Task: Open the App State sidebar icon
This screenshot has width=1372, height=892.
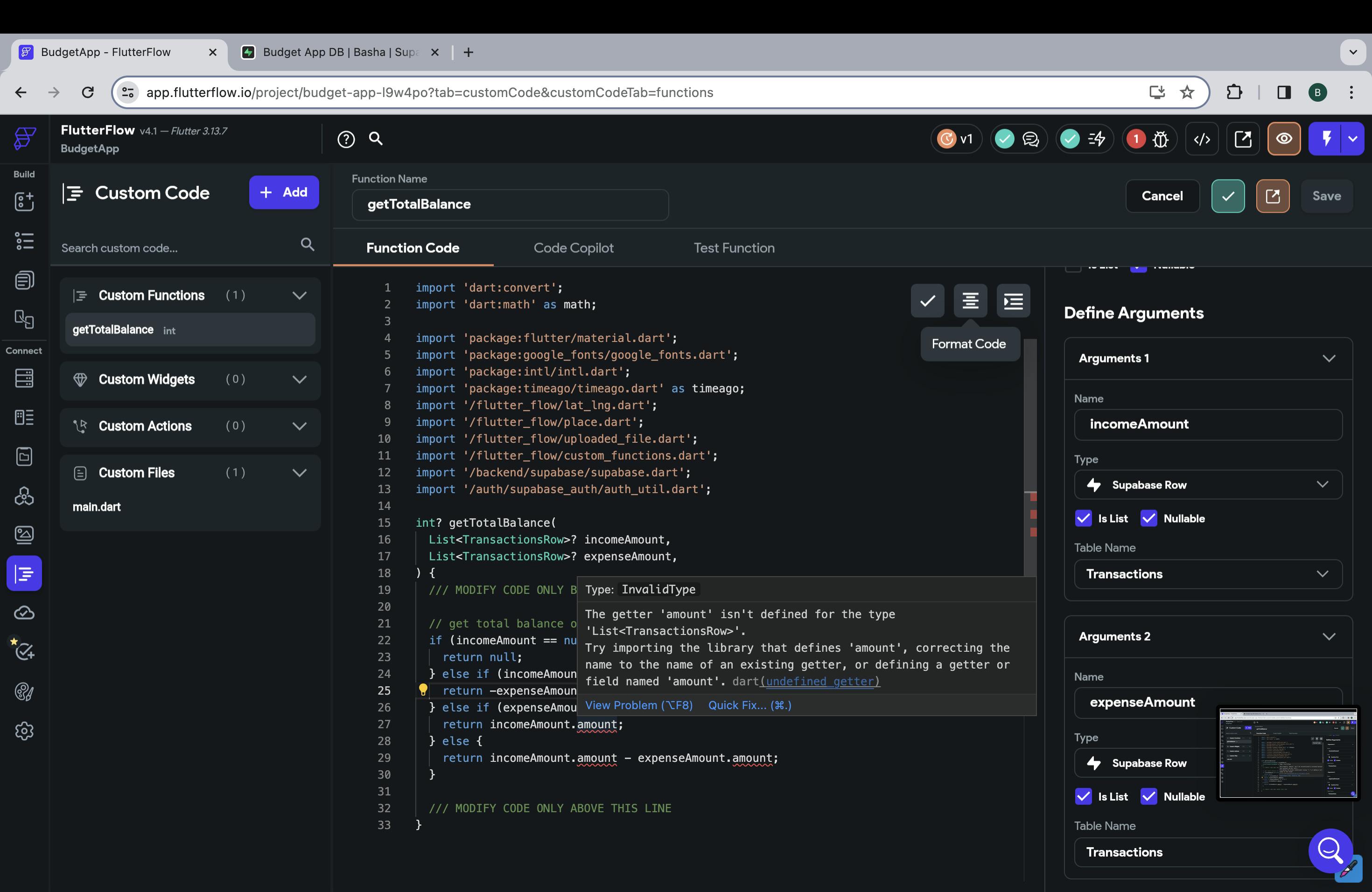Action: [x=24, y=456]
